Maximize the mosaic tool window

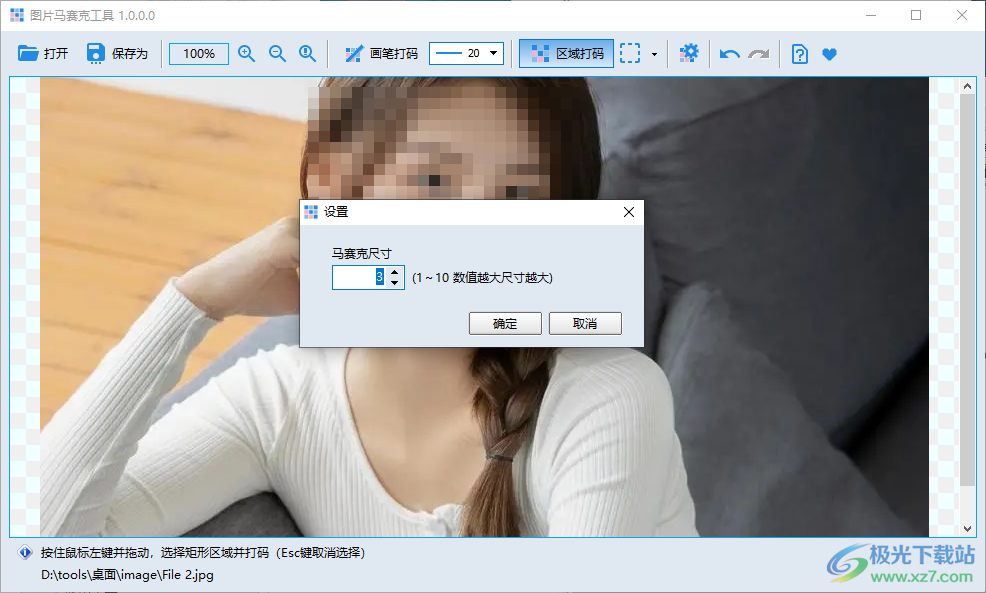coord(916,15)
